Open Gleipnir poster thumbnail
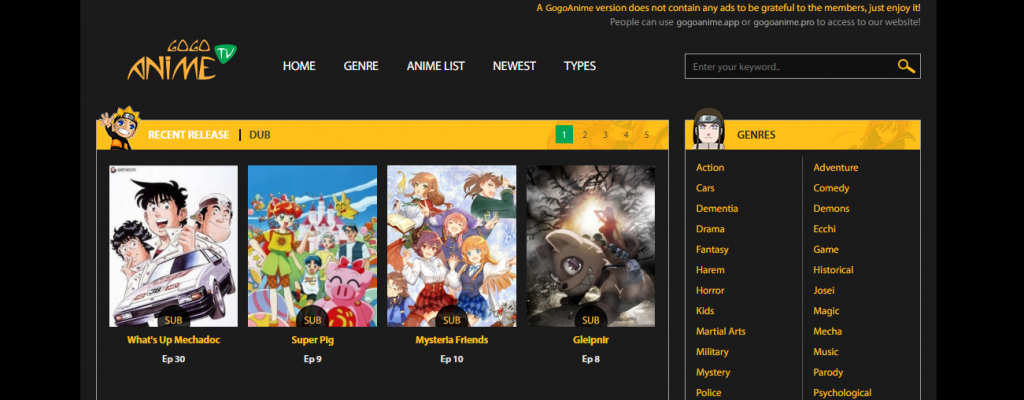Image resolution: width=1024 pixels, height=400 pixels. tap(590, 246)
